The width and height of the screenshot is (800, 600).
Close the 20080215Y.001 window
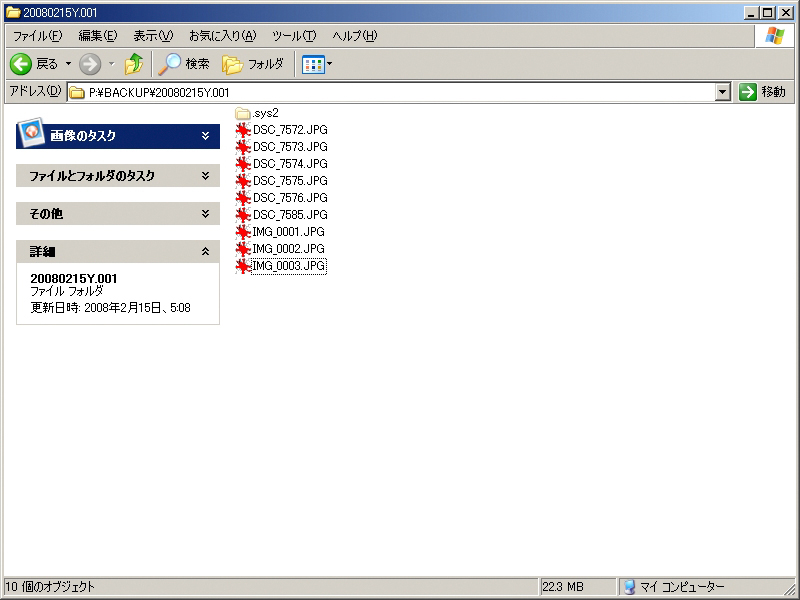coord(786,13)
